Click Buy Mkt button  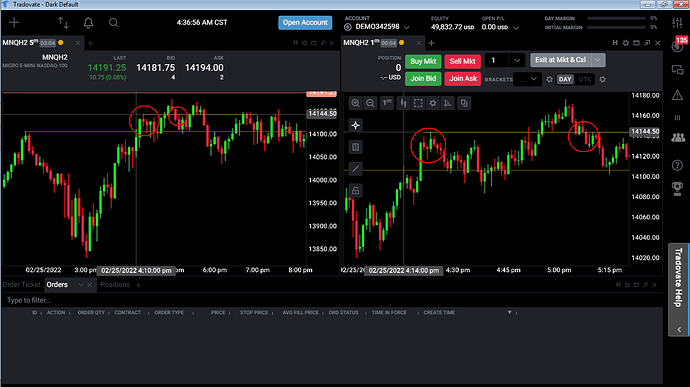(423, 62)
